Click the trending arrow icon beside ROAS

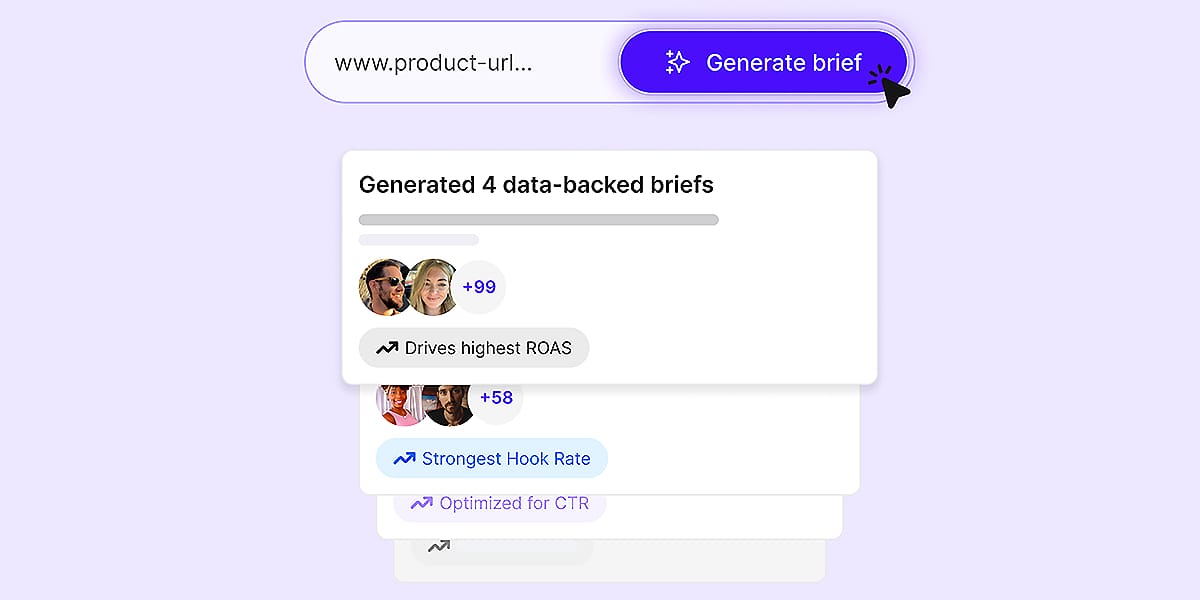387,348
